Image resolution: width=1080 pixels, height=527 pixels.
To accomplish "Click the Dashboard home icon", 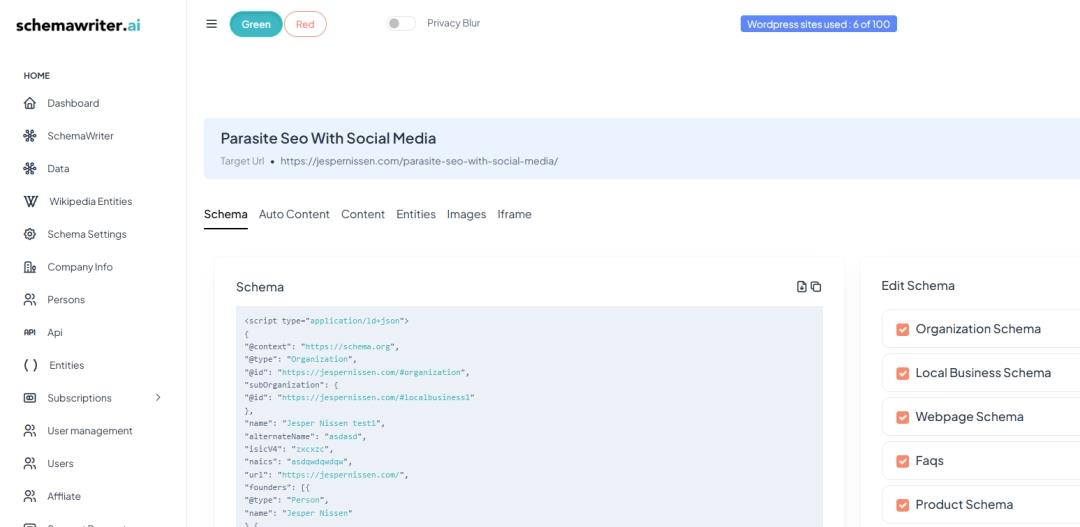I will 30,103.
